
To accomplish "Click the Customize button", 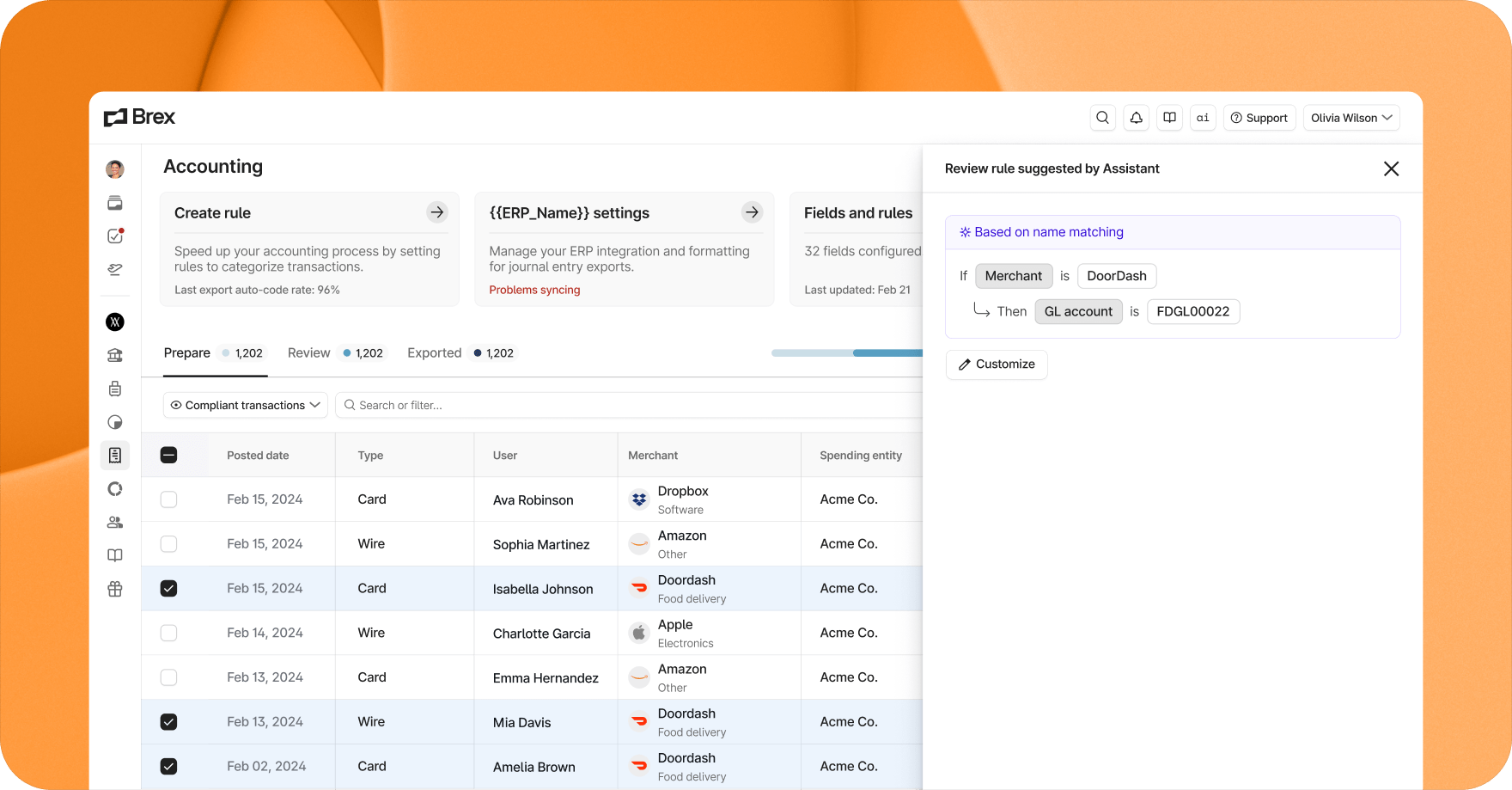I will (x=997, y=364).
